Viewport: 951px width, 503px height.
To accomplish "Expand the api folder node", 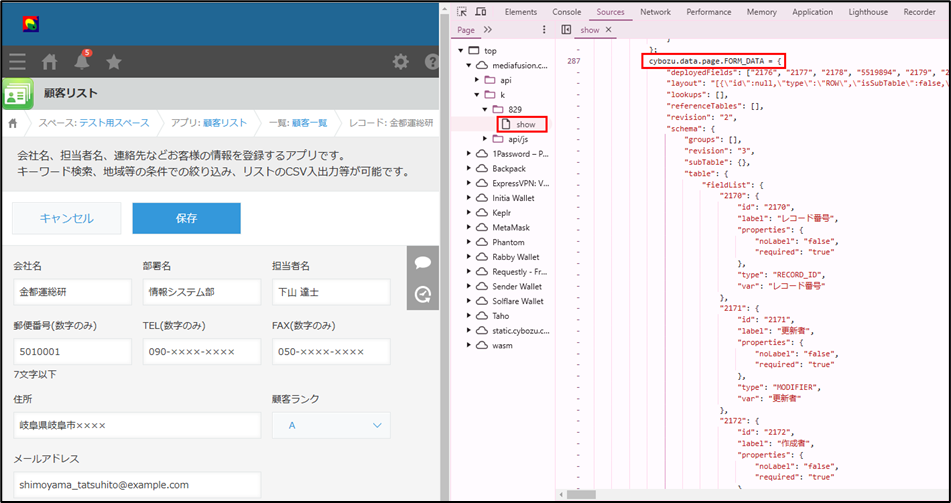I will pyautogui.click(x=478, y=79).
